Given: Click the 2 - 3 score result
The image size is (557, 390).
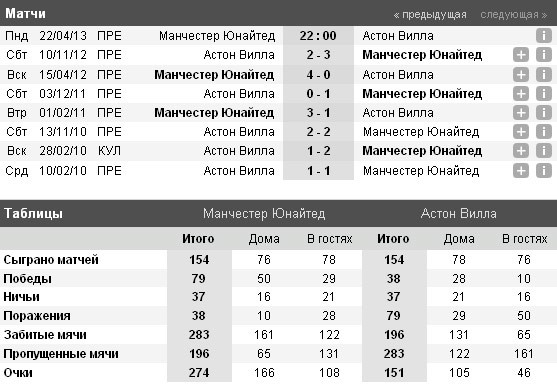Looking at the screenshot, I should [x=318, y=55].
